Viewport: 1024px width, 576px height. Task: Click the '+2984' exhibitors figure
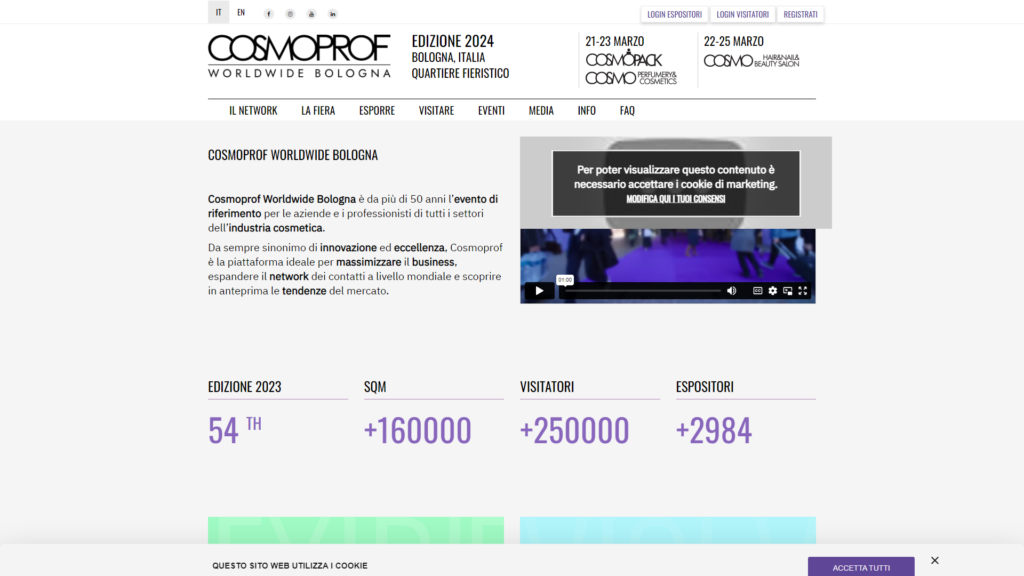(714, 430)
